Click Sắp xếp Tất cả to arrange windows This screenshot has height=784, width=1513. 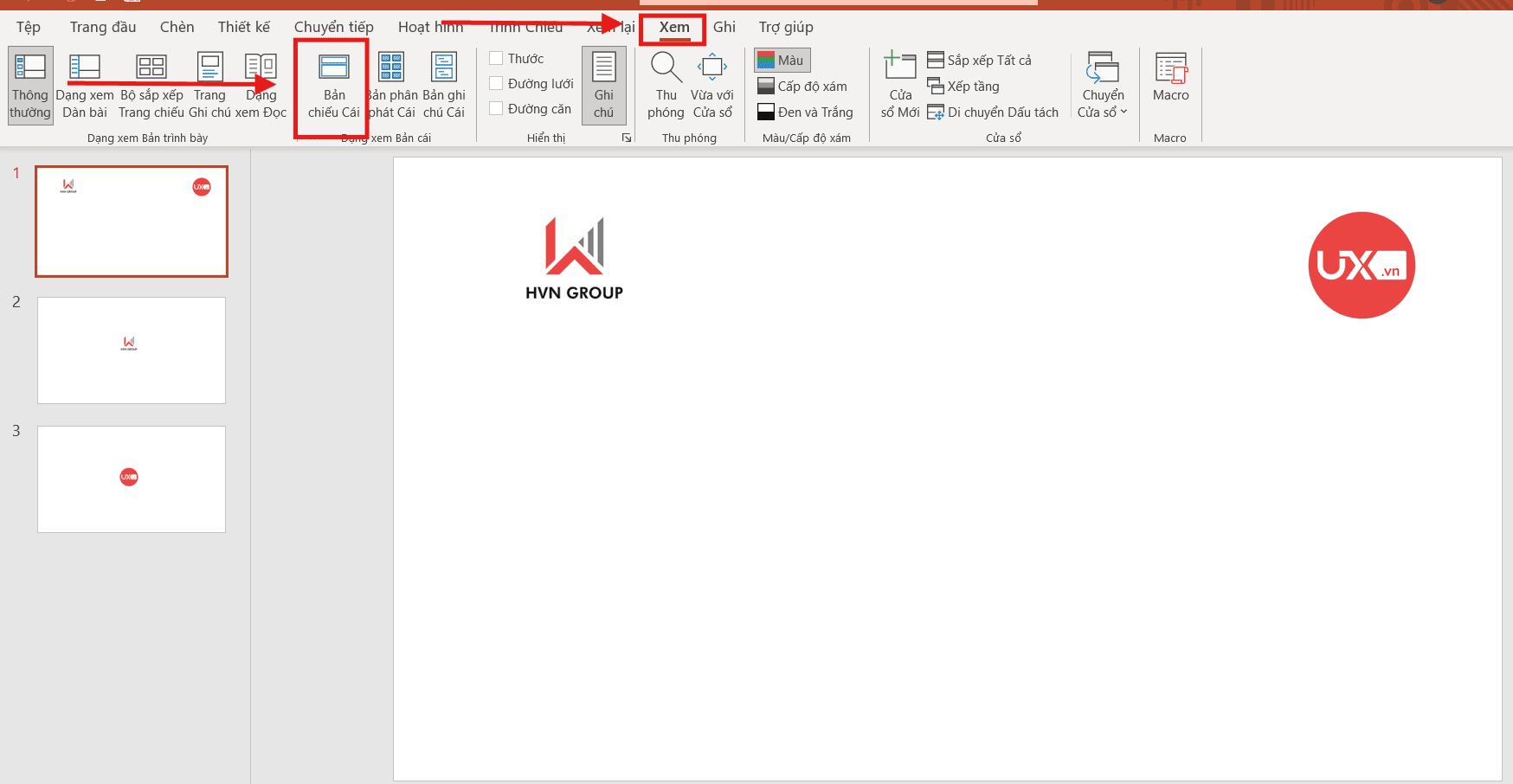coord(982,60)
